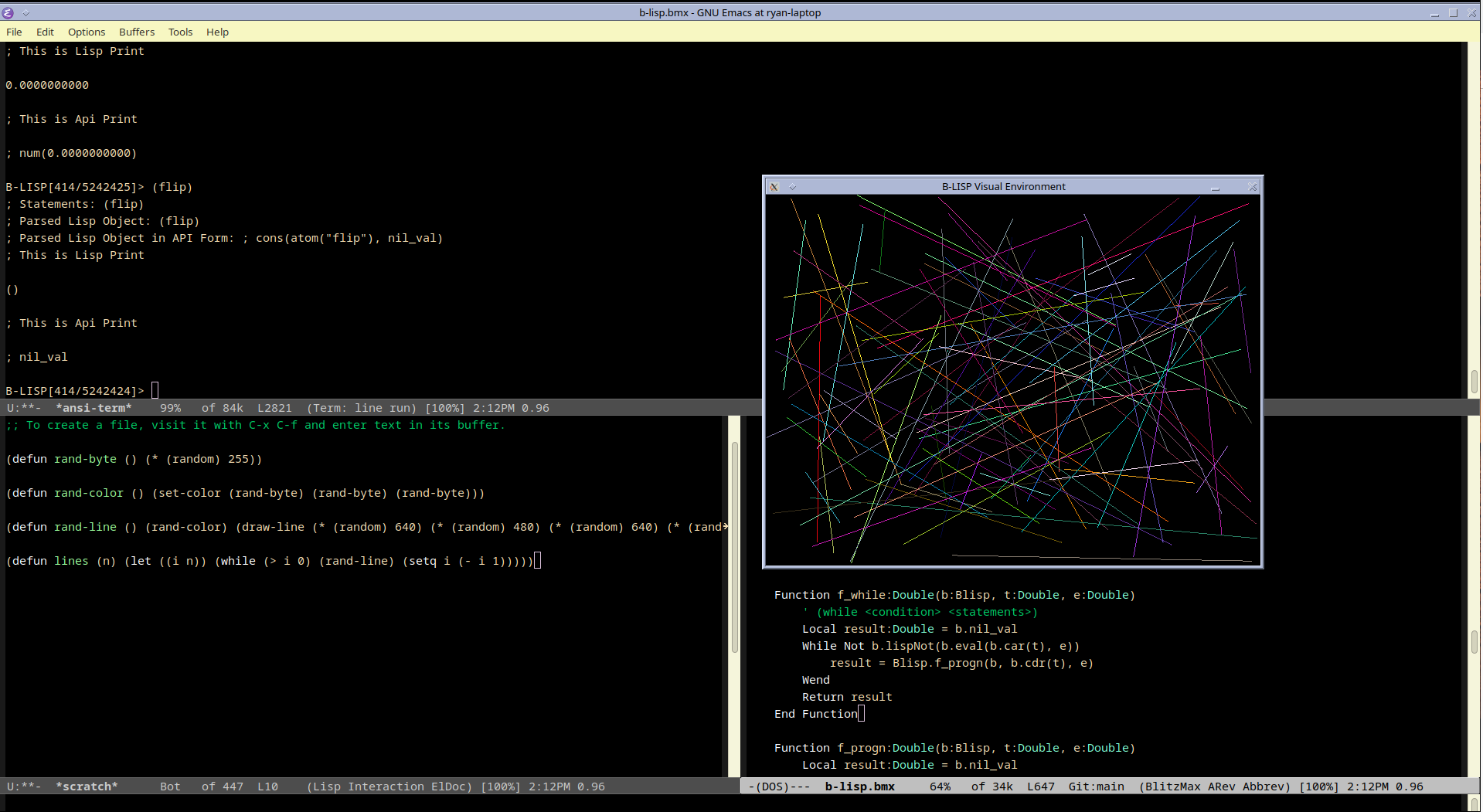
Task: Click the 'defun rand-line' line in scratch
Action: (x=365, y=527)
